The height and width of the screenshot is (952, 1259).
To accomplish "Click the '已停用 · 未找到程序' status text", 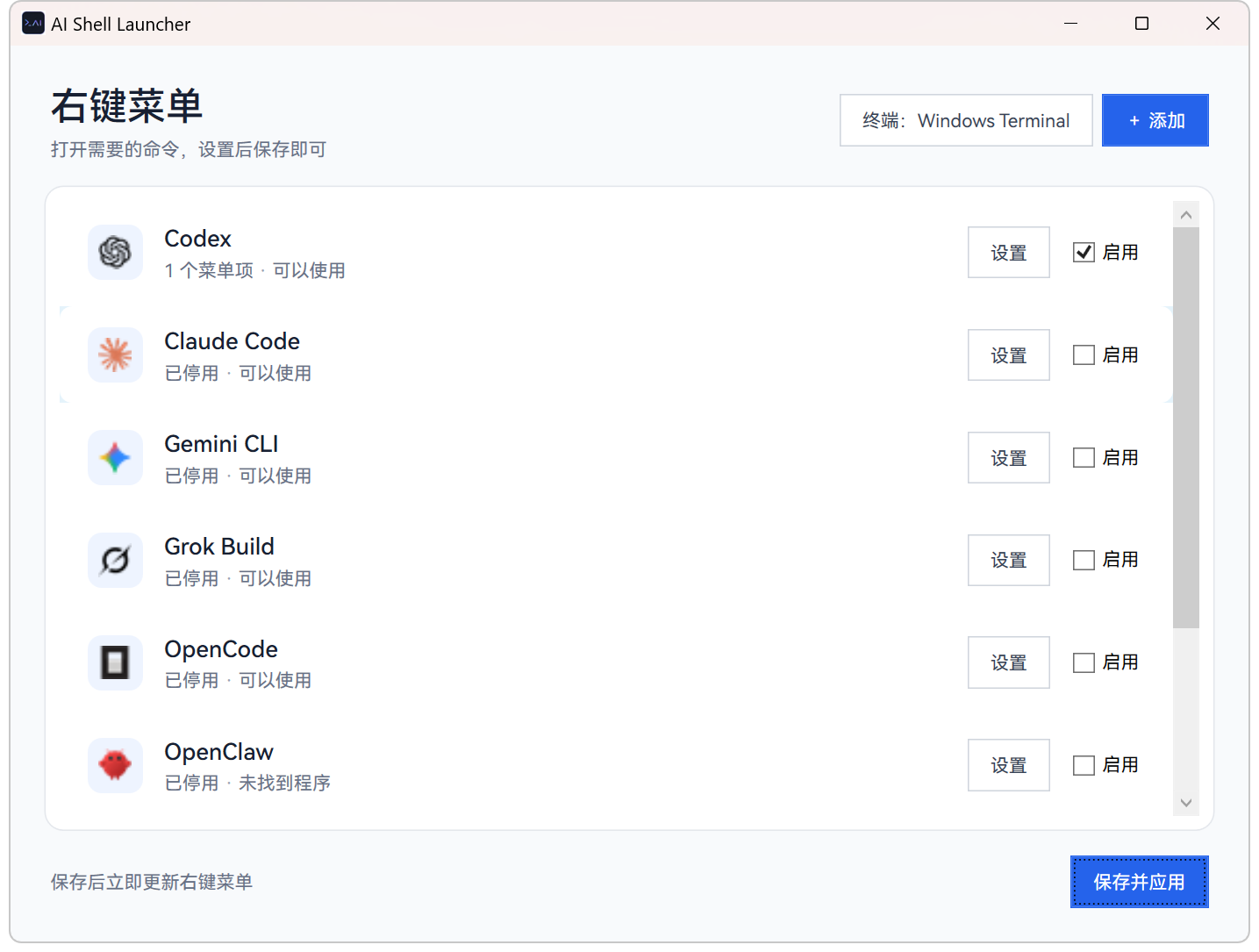I will tap(248, 783).
